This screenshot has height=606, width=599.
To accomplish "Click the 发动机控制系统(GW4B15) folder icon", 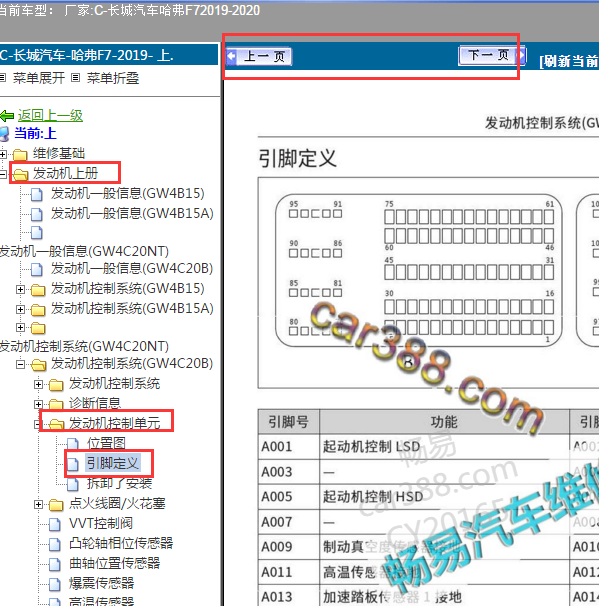I will tap(38, 289).
